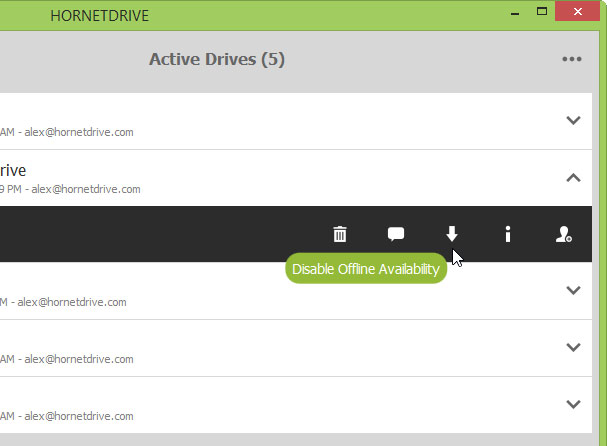Expand the drive row below the dark toolbar

573,290
